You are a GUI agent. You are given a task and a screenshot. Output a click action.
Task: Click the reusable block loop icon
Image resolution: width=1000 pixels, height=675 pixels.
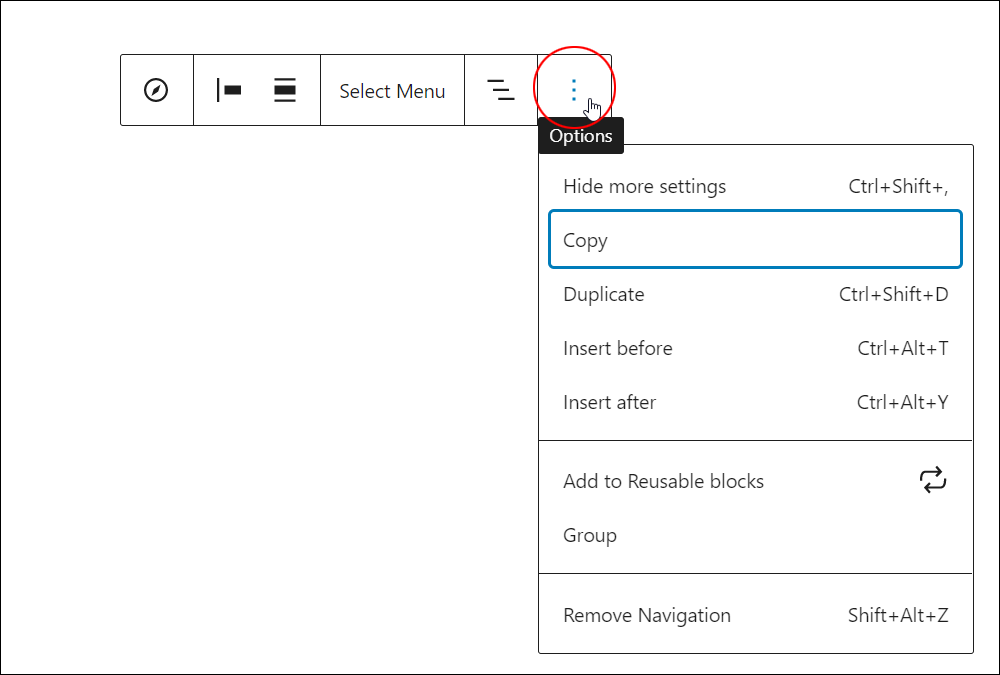coord(933,480)
